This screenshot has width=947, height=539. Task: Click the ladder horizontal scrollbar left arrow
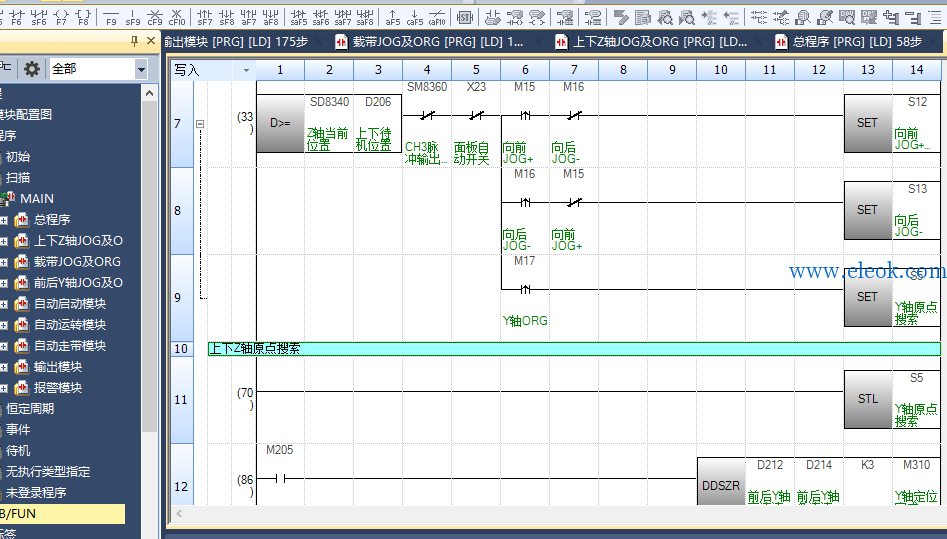point(179,514)
